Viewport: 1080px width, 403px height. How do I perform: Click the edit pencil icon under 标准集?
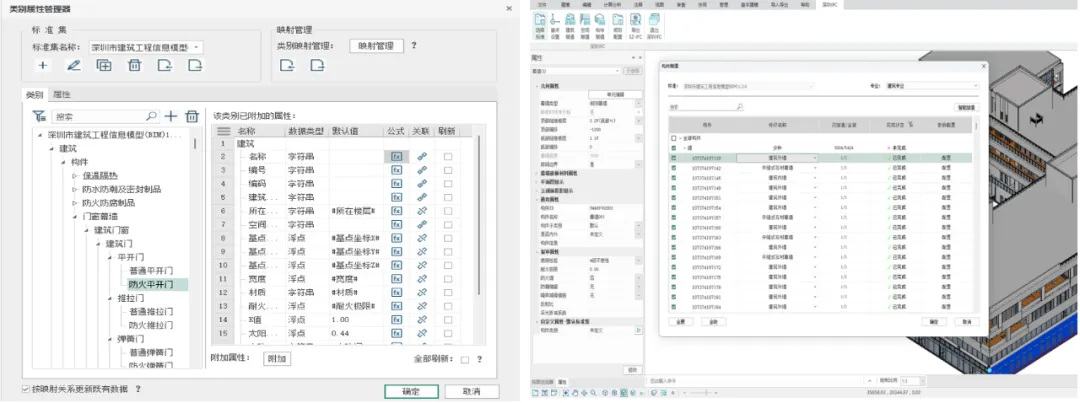click(x=73, y=66)
